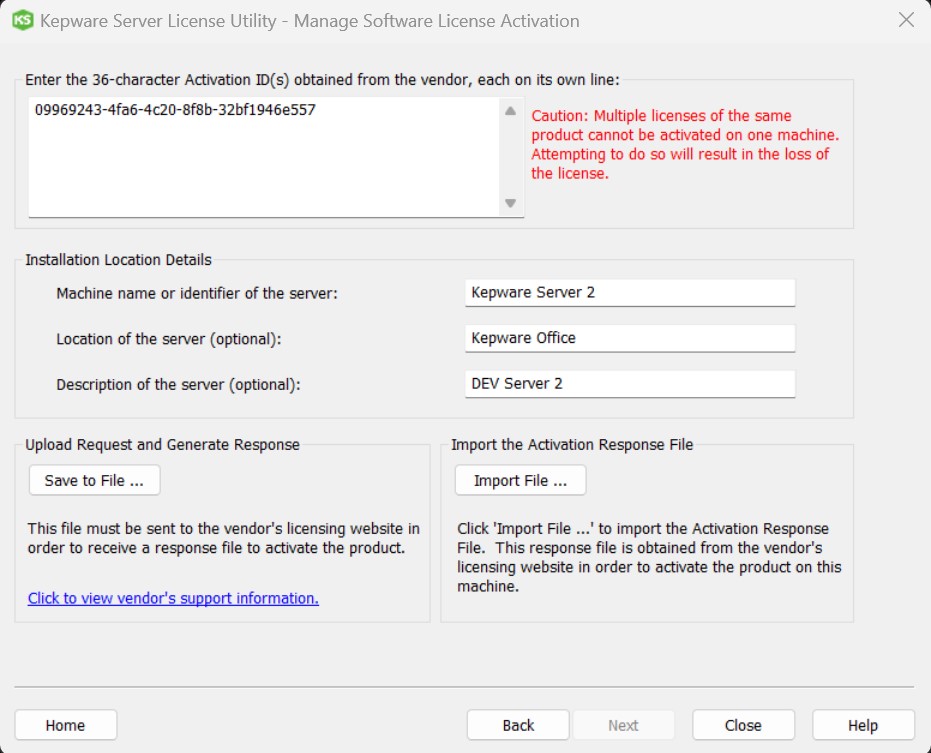The width and height of the screenshot is (931, 753).
Task: Open Help for the license utility
Action: pos(862,725)
